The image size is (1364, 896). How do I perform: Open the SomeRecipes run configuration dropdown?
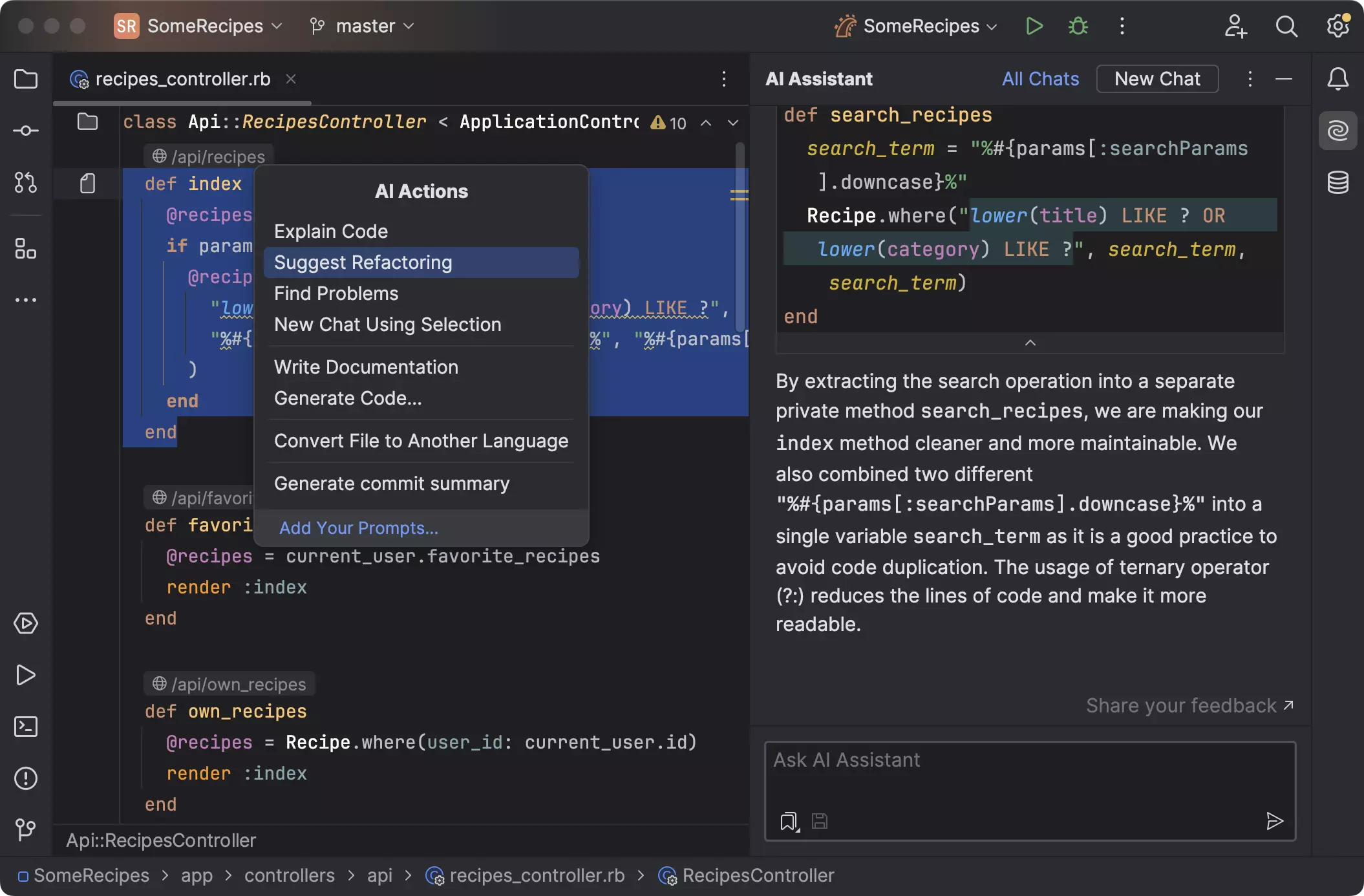click(x=921, y=26)
